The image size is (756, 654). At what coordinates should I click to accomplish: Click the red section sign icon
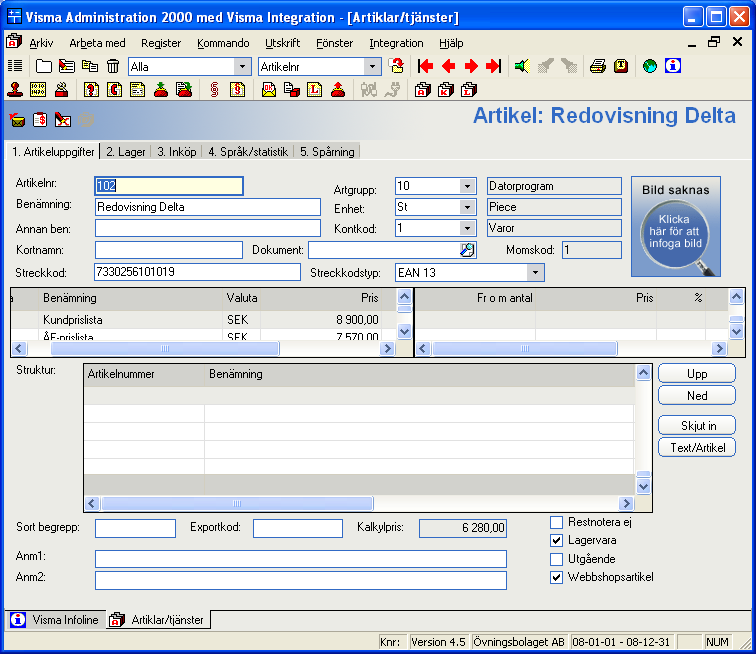(215, 90)
